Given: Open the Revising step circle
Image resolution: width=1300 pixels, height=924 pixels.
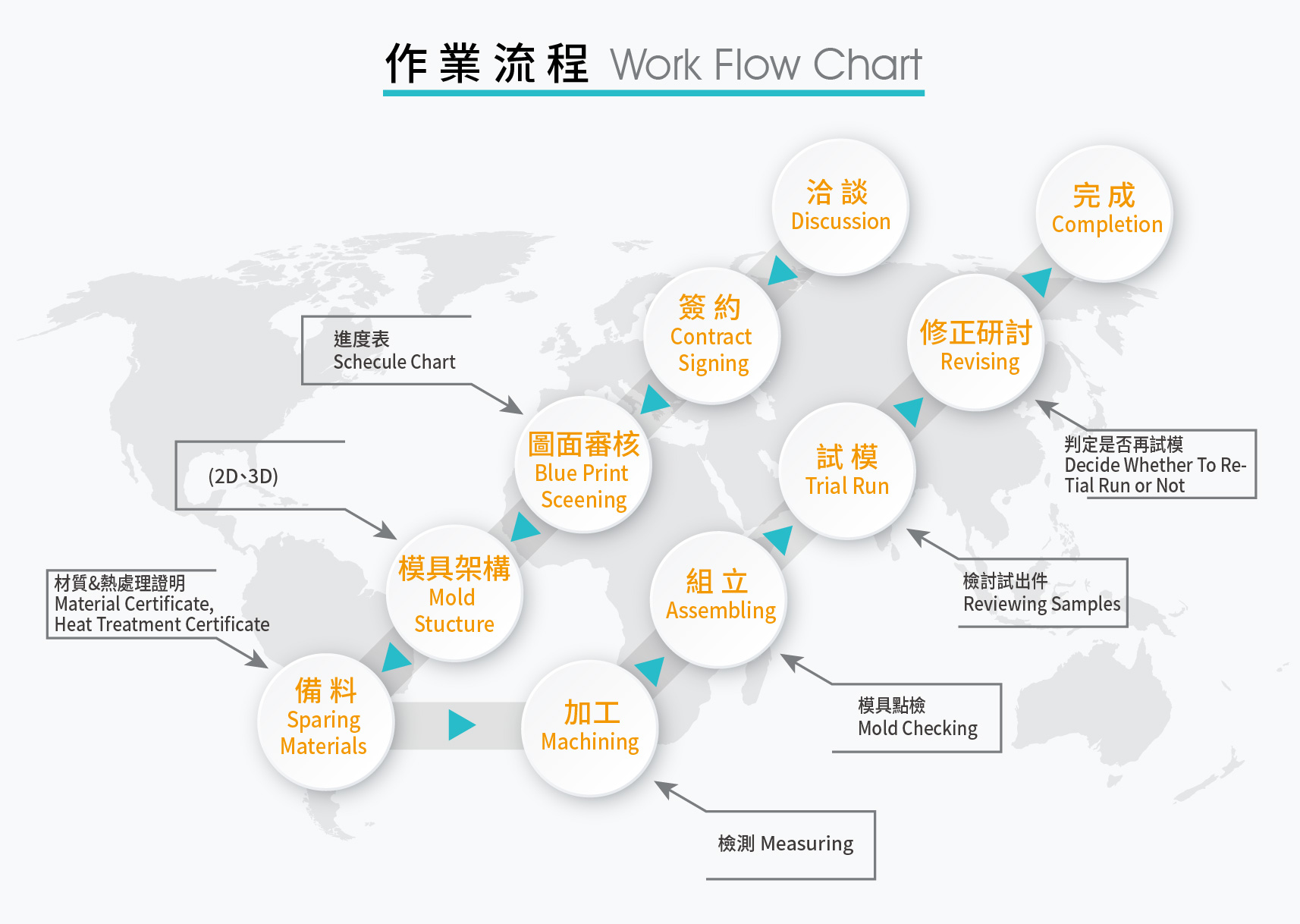Looking at the screenshot, I should tap(975, 342).
